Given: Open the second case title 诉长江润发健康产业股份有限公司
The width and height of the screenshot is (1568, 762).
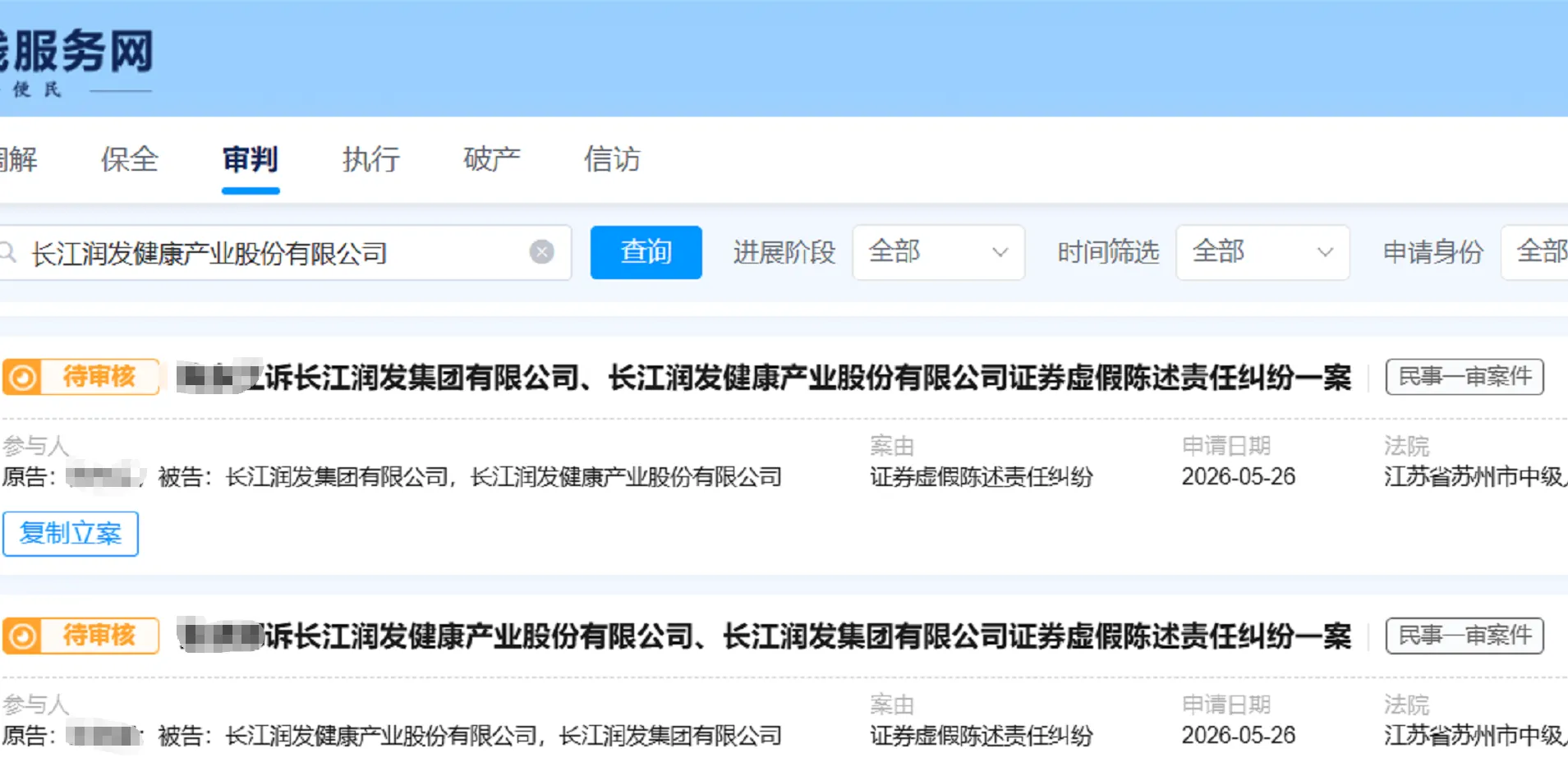Looking at the screenshot, I should [764, 636].
